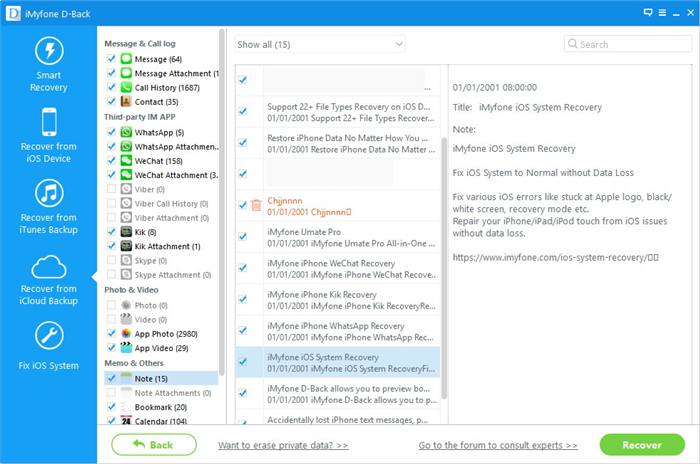This screenshot has height=464, width=700.
Task: Click the imyfone.com ios-system-recovery URL text
Action: coord(555,257)
